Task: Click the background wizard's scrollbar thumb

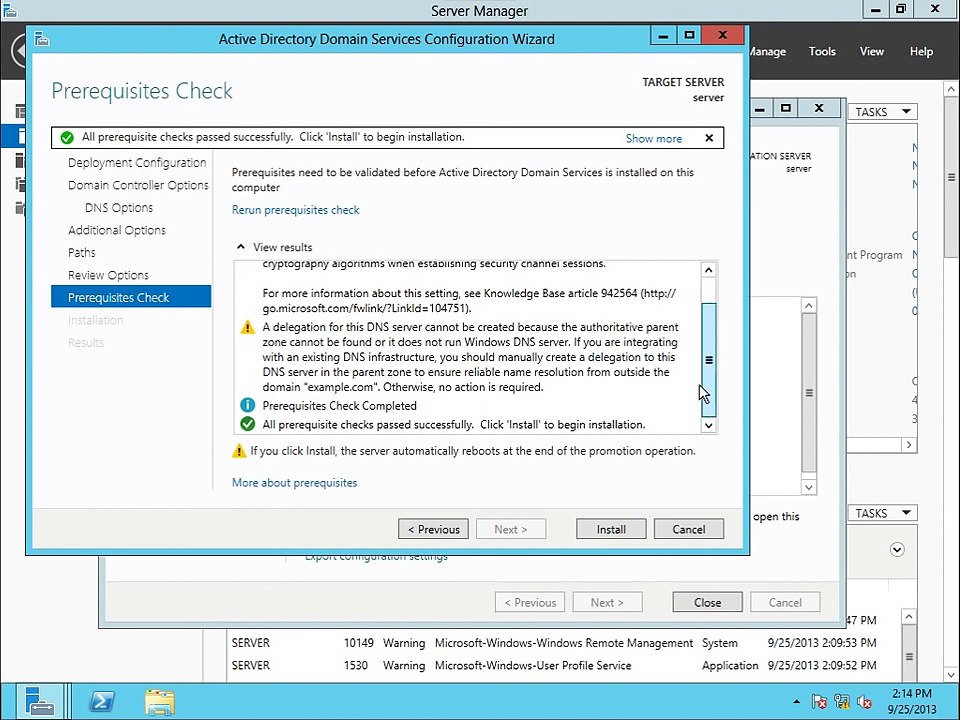Action: 809,392
